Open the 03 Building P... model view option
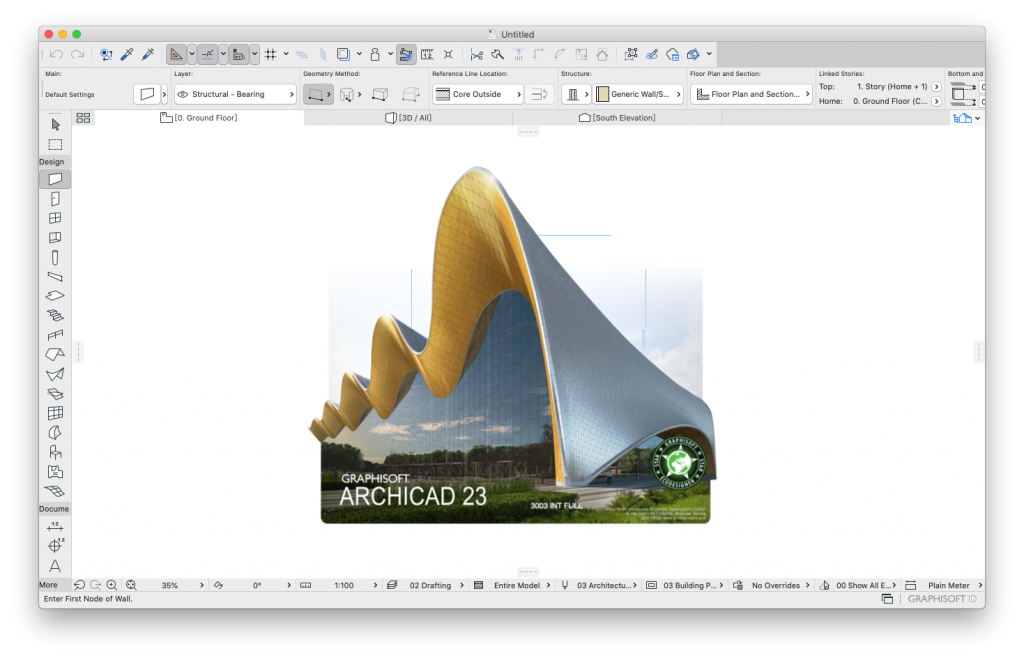The image size is (1024, 660). pyautogui.click(x=690, y=585)
